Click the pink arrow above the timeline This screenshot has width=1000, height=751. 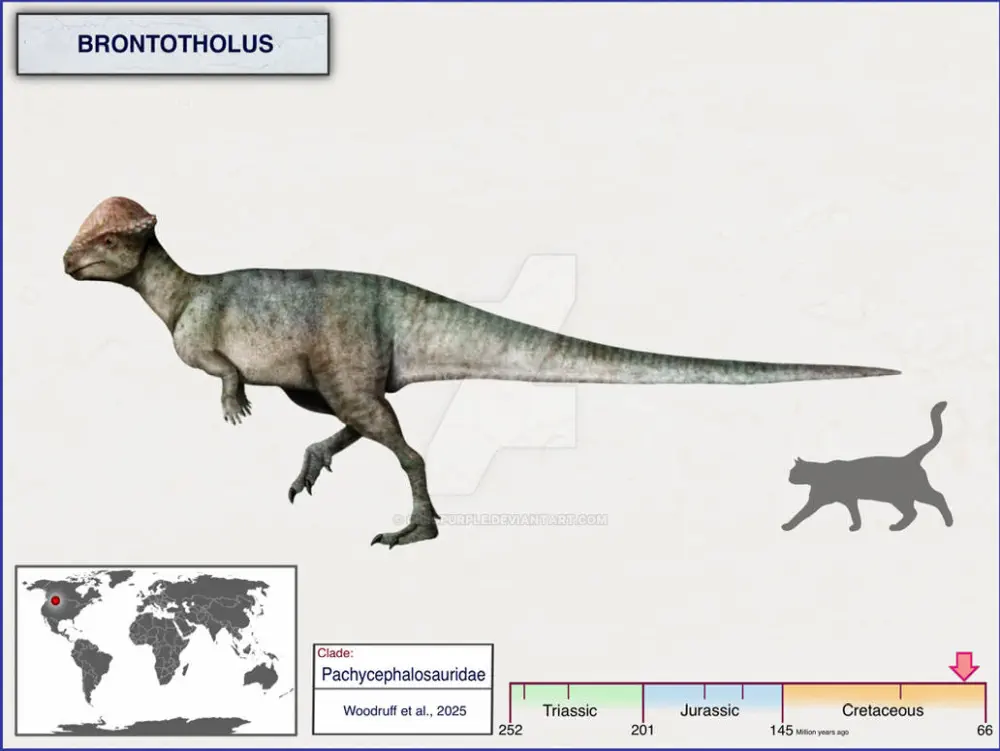click(964, 666)
